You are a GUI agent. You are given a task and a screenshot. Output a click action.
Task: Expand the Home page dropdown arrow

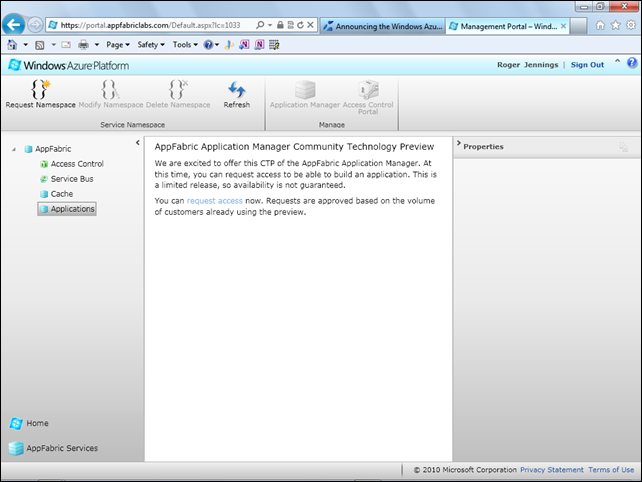tap(25, 45)
